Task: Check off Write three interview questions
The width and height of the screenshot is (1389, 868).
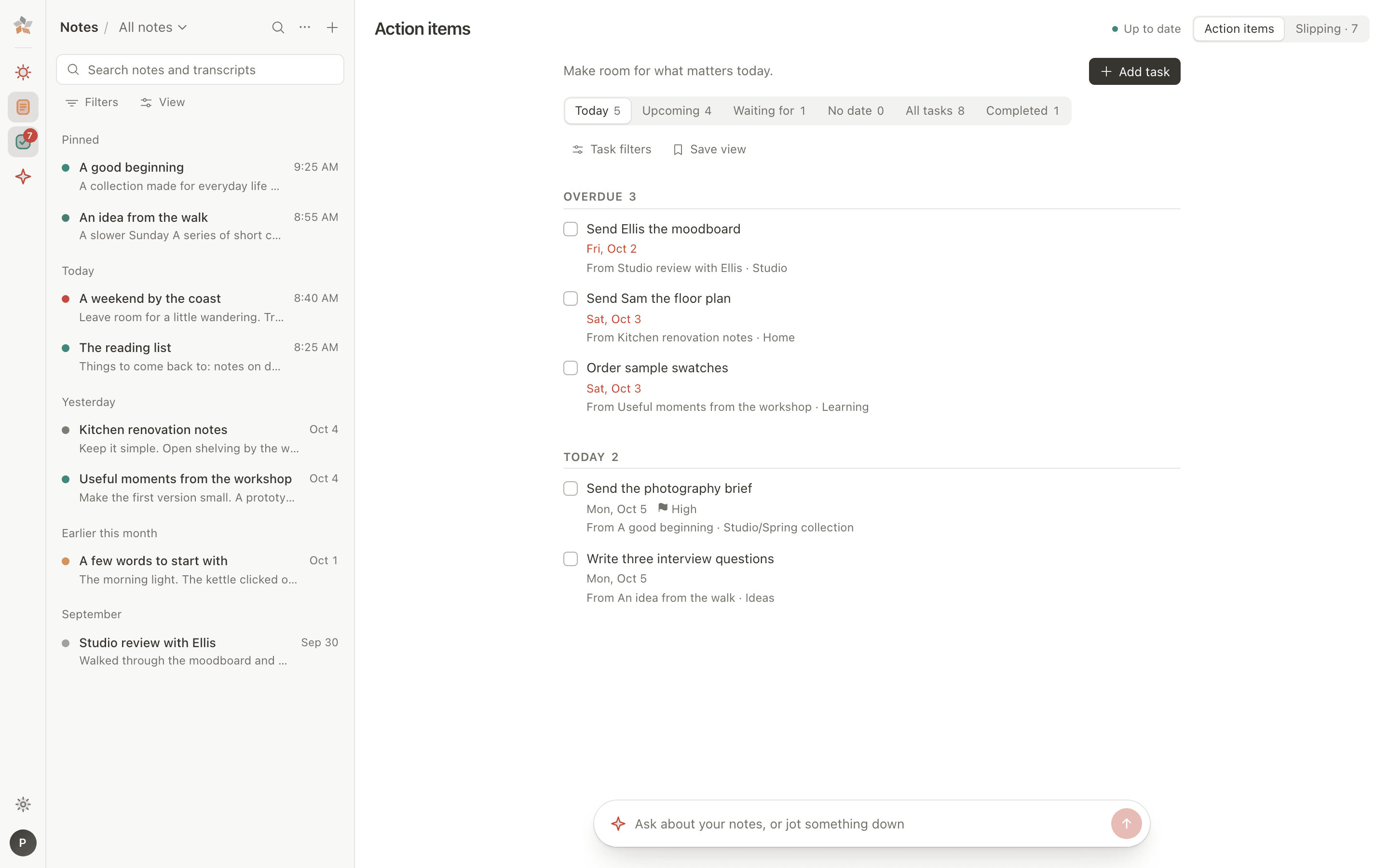Action: [x=571, y=559]
